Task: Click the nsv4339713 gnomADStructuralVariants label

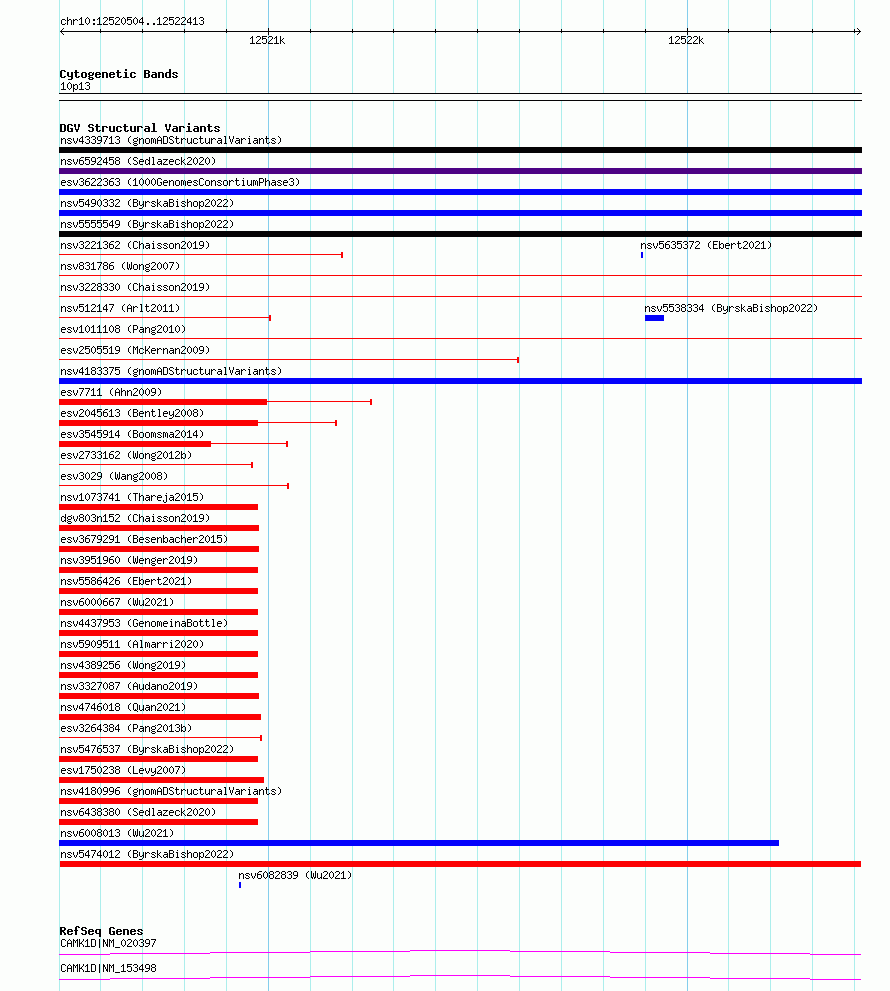Action: coord(171,140)
